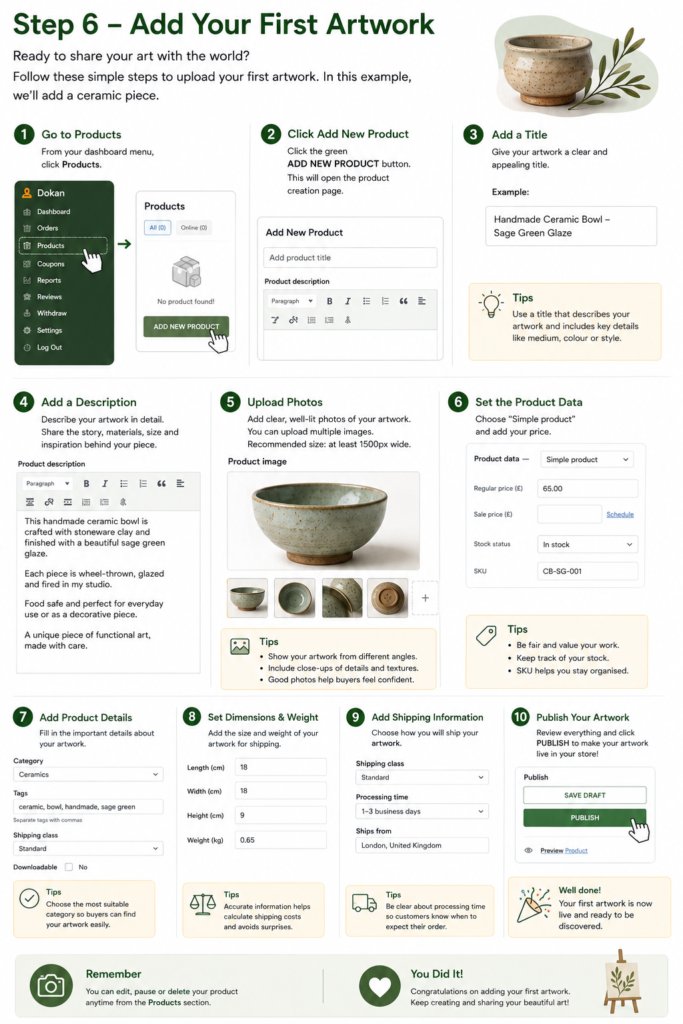Switch to the Online (0) products tab

194,227
